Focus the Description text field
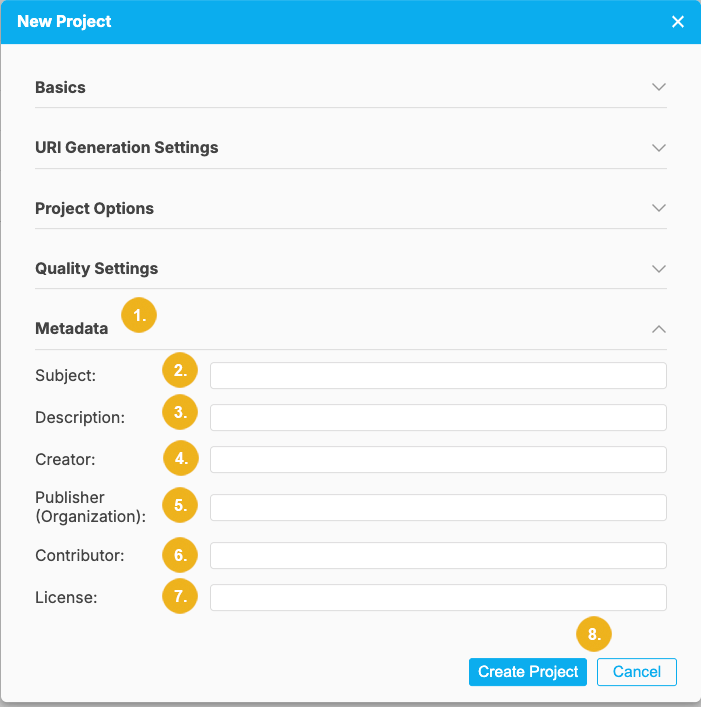Viewport: 701px width, 707px height. point(438,417)
